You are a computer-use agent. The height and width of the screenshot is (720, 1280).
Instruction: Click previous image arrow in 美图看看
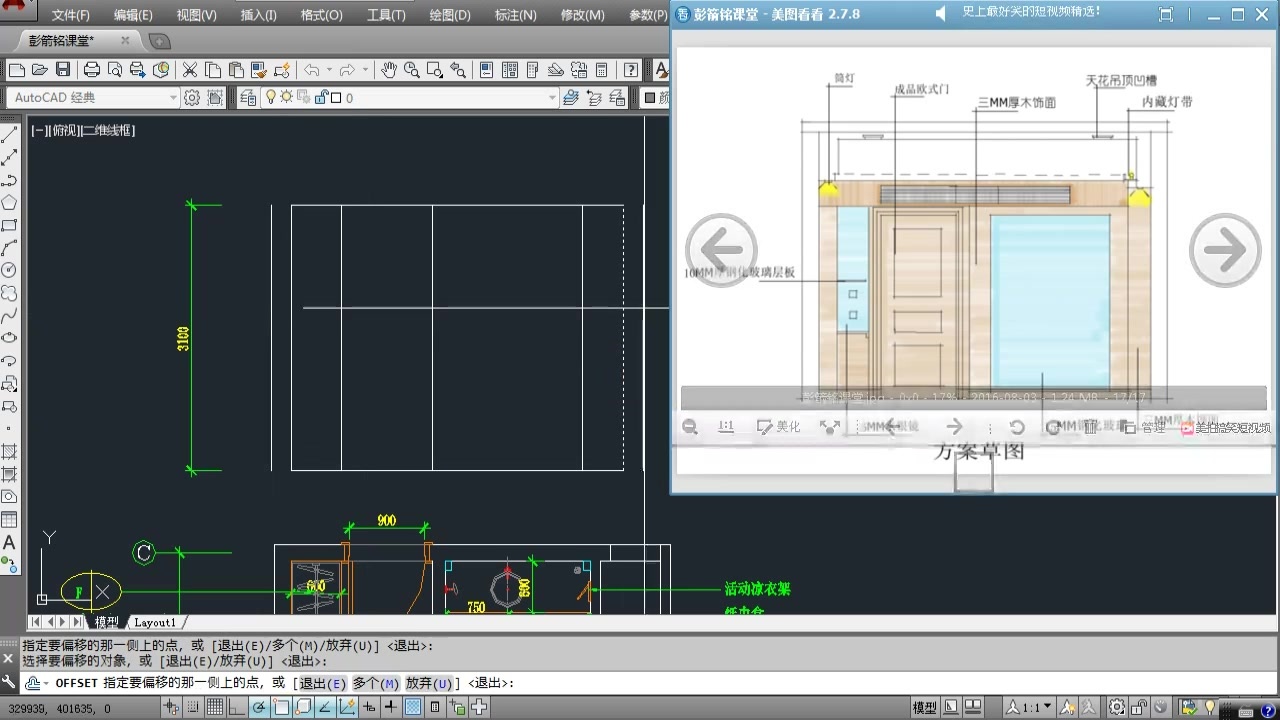[x=721, y=250]
